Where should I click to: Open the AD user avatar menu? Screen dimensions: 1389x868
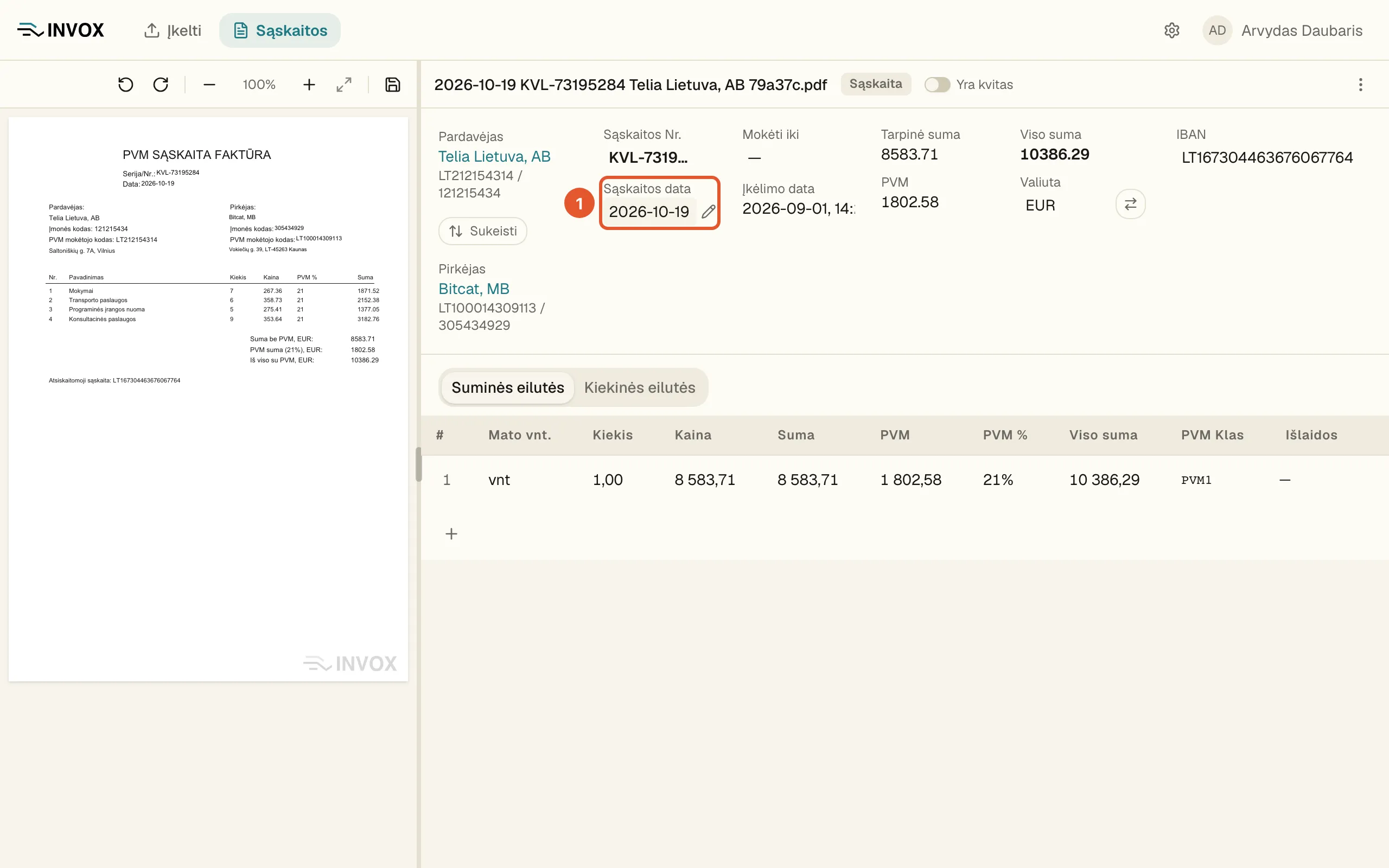point(1217,30)
